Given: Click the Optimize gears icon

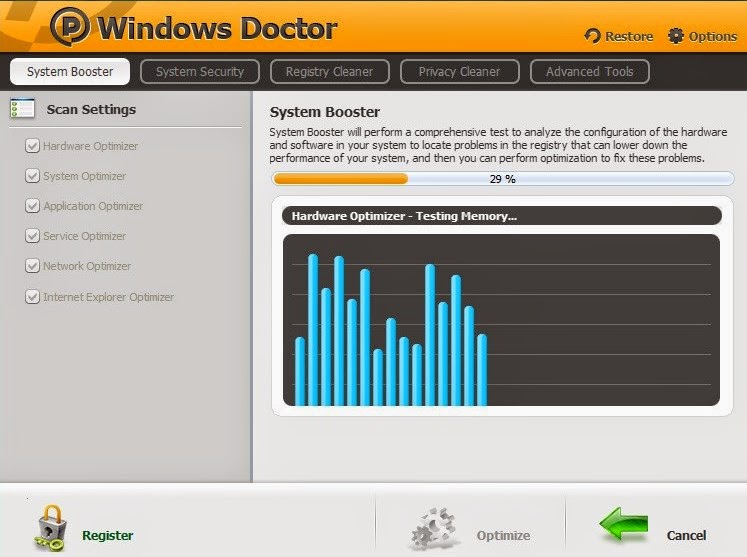Looking at the screenshot, I should pyautogui.click(x=433, y=528).
